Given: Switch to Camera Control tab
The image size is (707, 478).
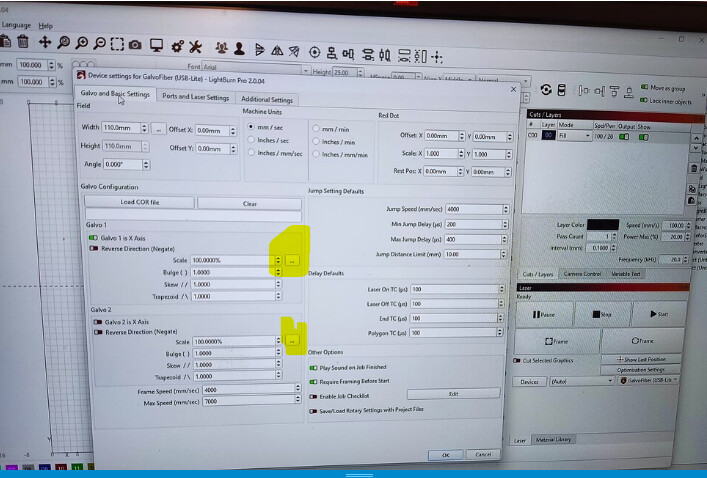Looking at the screenshot, I should point(582,274).
